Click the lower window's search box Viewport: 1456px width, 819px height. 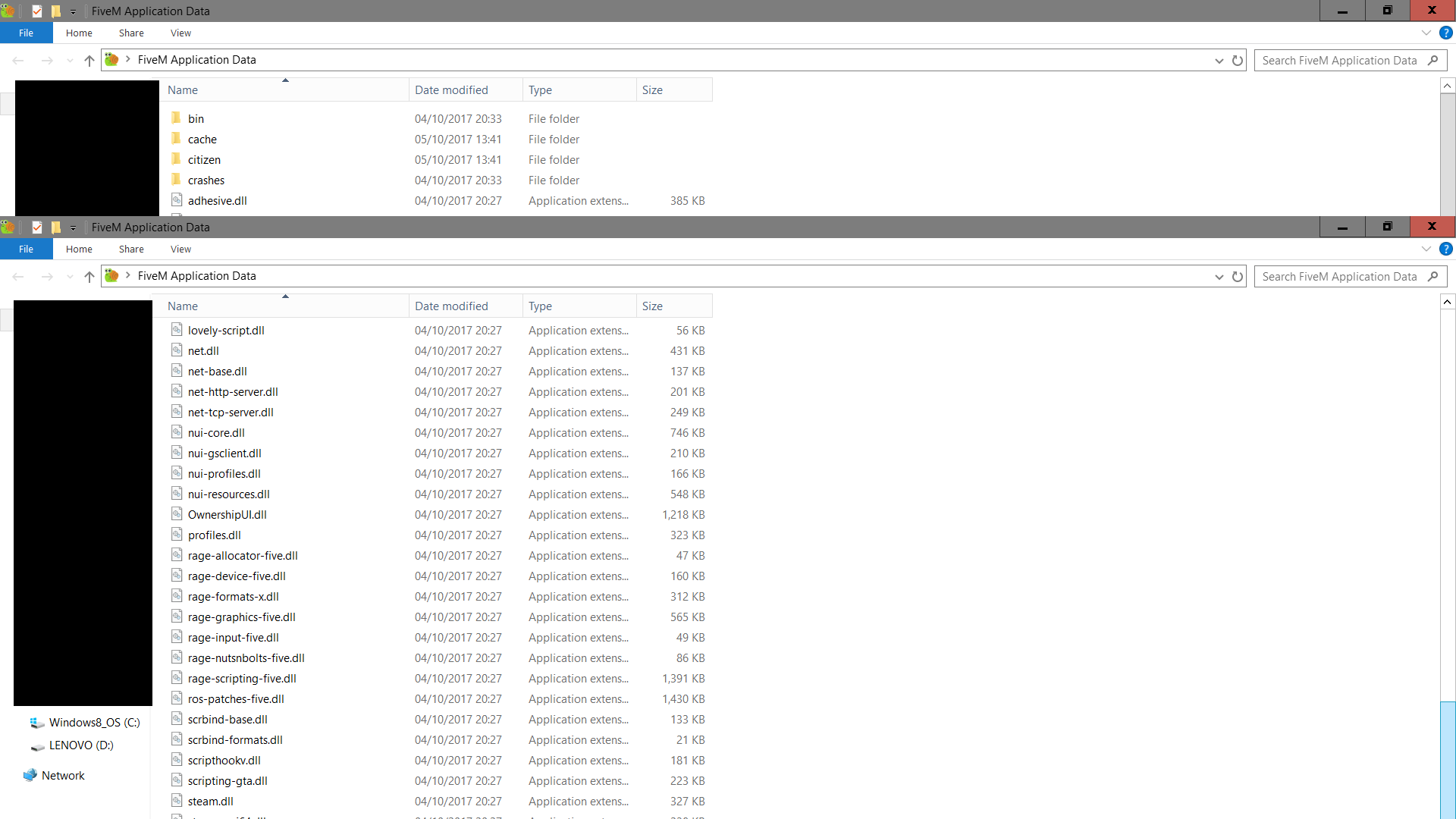1339,277
